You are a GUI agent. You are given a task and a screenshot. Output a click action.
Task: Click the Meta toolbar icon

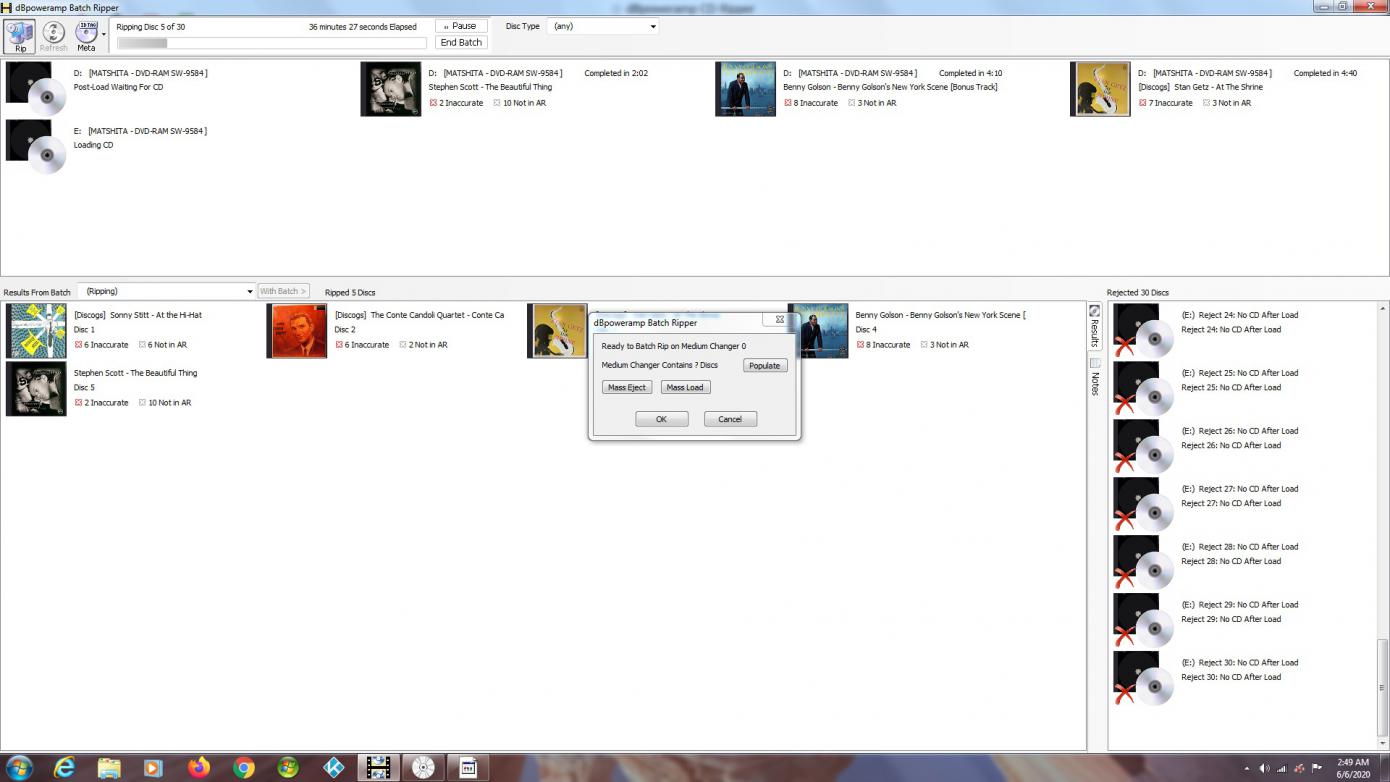86,35
